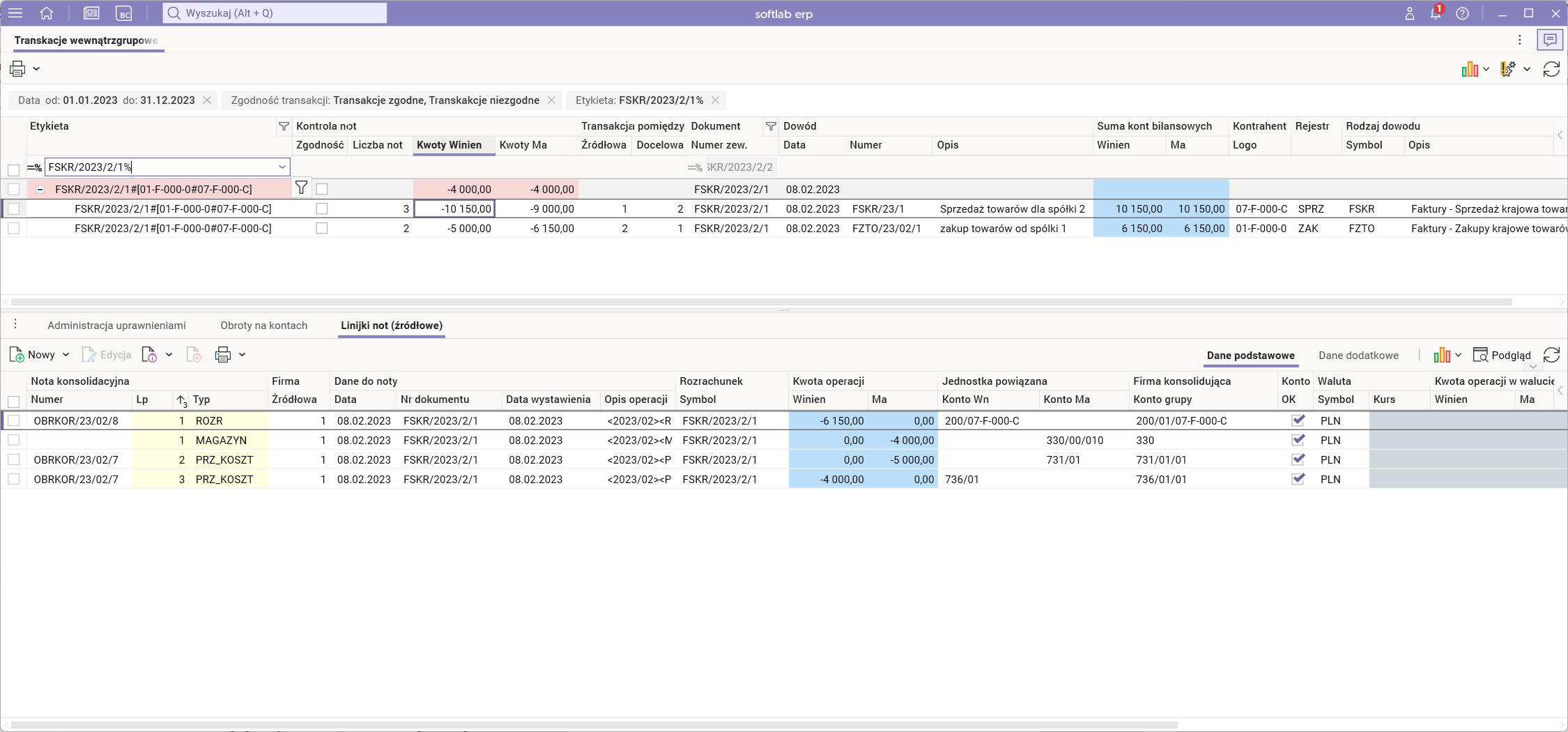Toggle Konto OK checkbox for ROZR row

click(1298, 420)
